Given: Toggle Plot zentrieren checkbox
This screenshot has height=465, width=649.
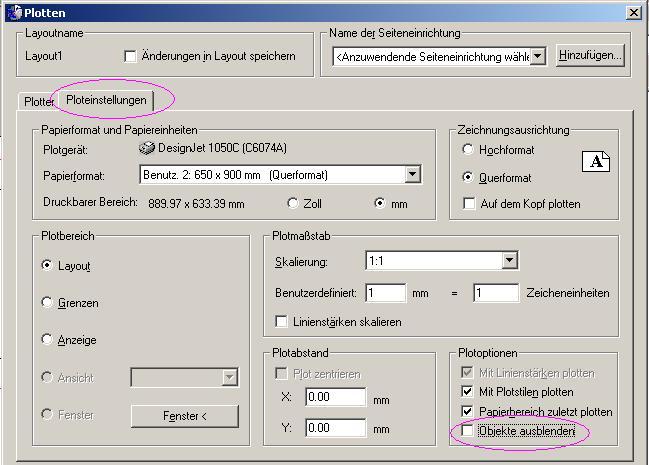Looking at the screenshot, I should (x=281, y=374).
